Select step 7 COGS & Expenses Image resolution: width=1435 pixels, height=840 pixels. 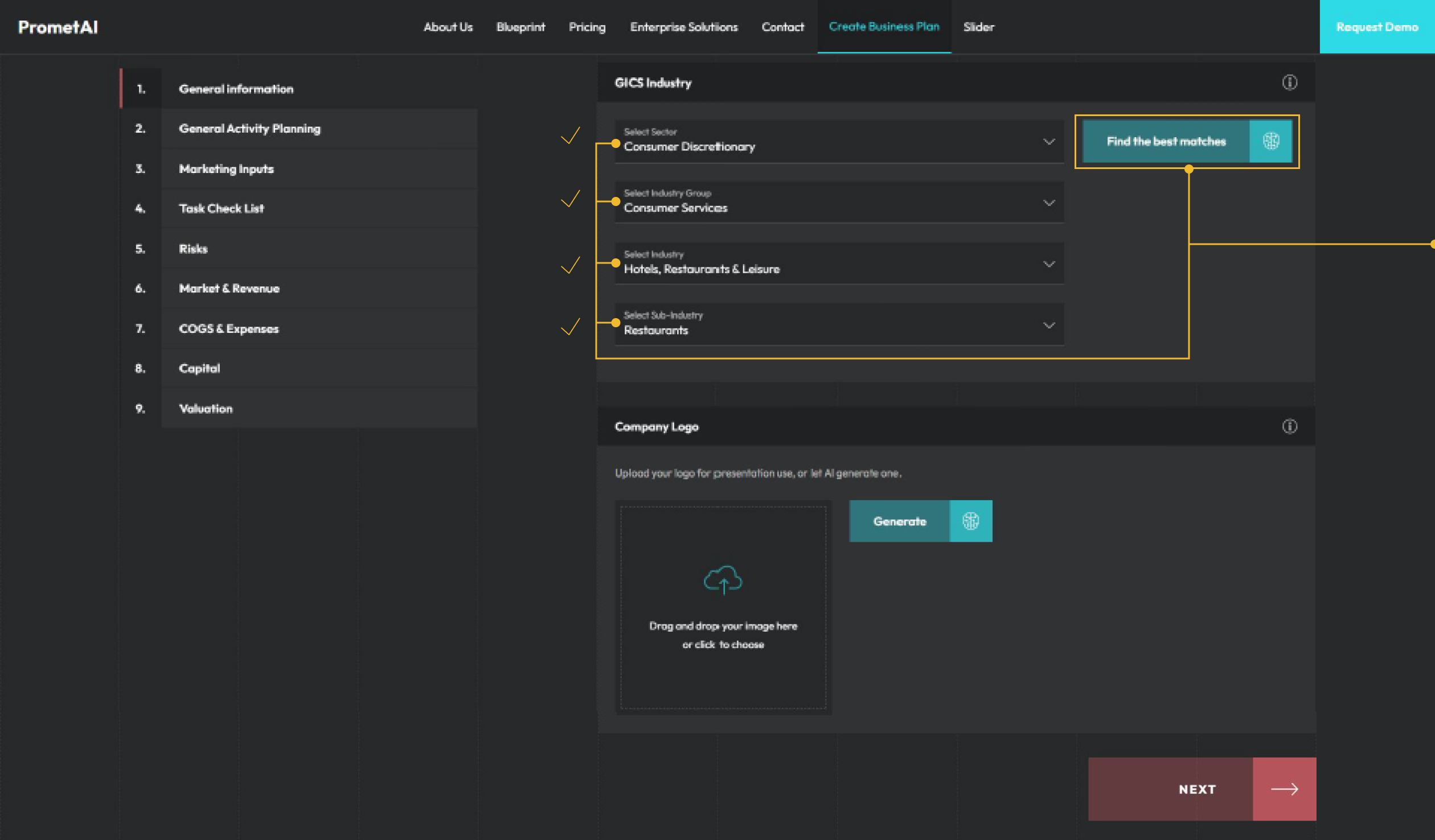298,328
